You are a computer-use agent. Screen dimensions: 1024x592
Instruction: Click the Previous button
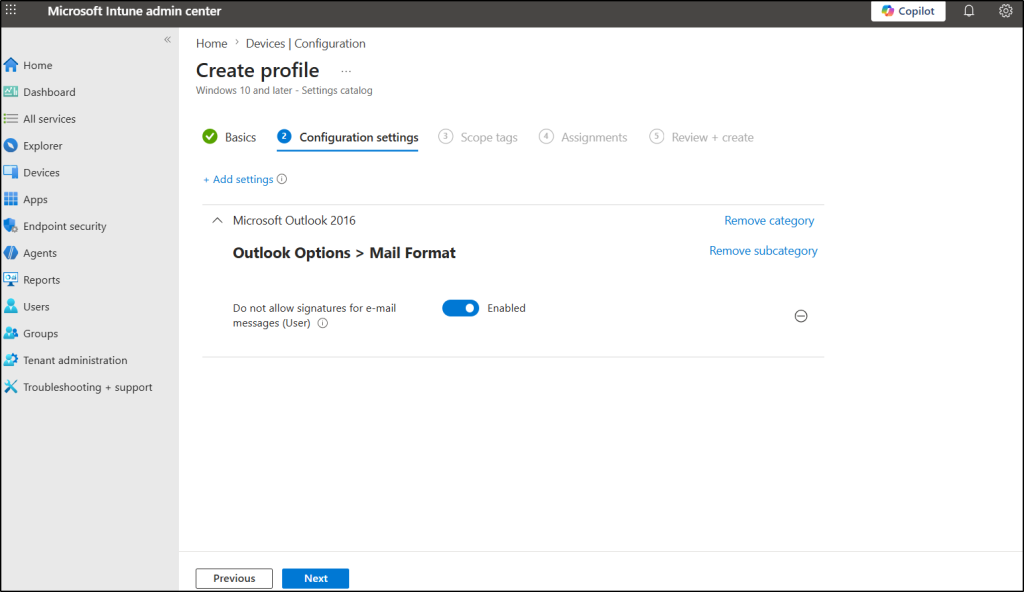pyautogui.click(x=234, y=578)
